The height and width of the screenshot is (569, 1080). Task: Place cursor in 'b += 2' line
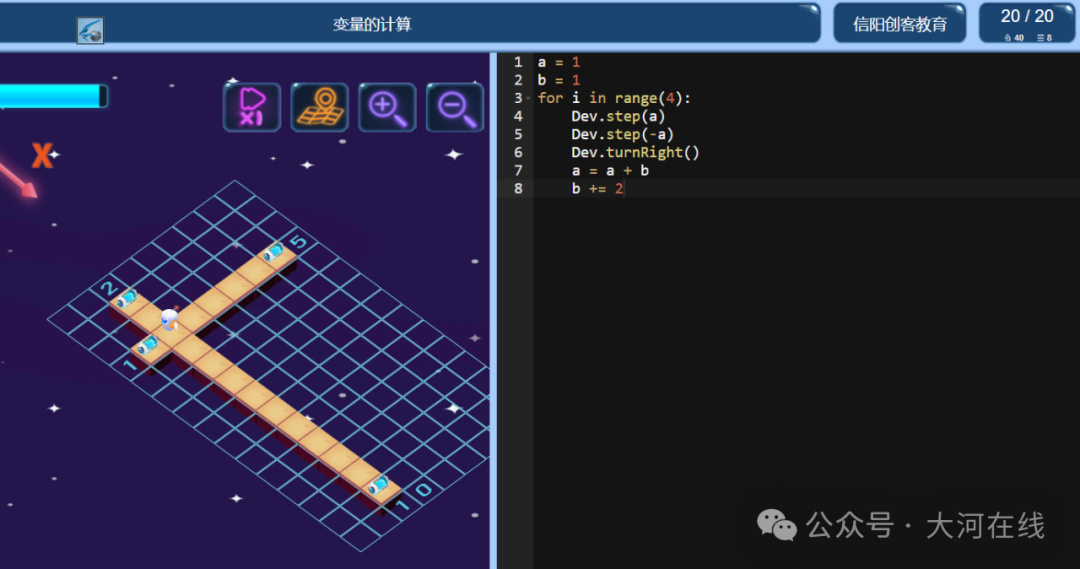pyautogui.click(x=597, y=188)
